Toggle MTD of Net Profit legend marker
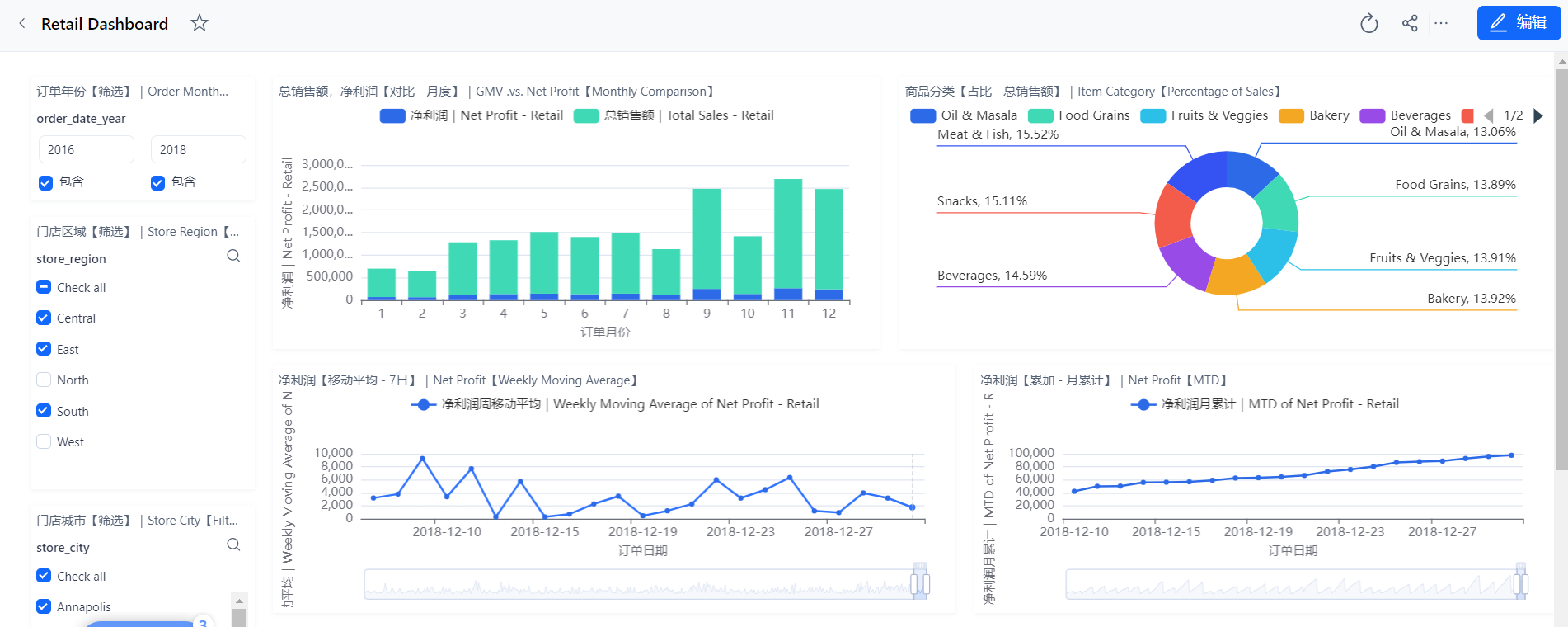Image resolution: width=1568 pixels, height=627 pixels. click(1143, 404)
